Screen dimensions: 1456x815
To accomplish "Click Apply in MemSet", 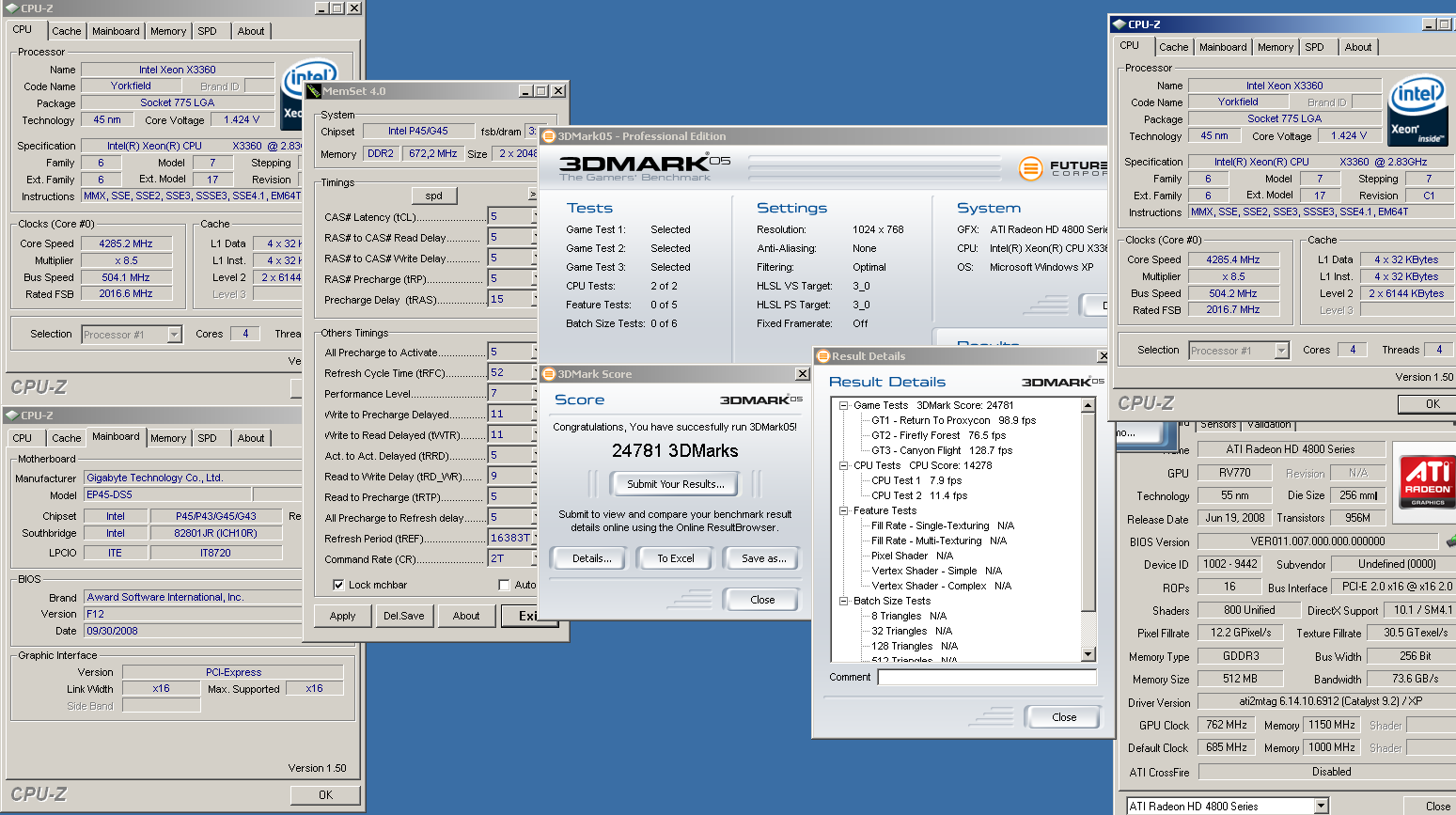I will tap(342, 616).
